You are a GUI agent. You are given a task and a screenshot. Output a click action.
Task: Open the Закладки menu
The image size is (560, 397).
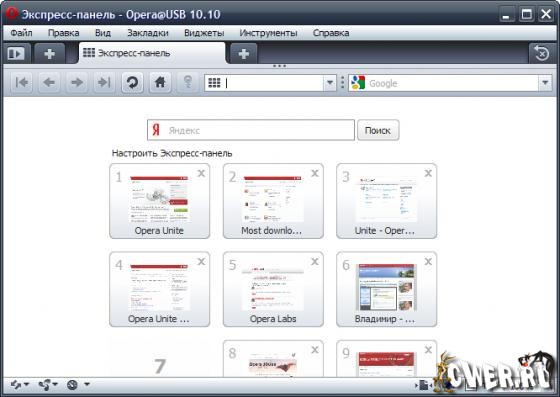pyautogui.click(x=148, y=33)
